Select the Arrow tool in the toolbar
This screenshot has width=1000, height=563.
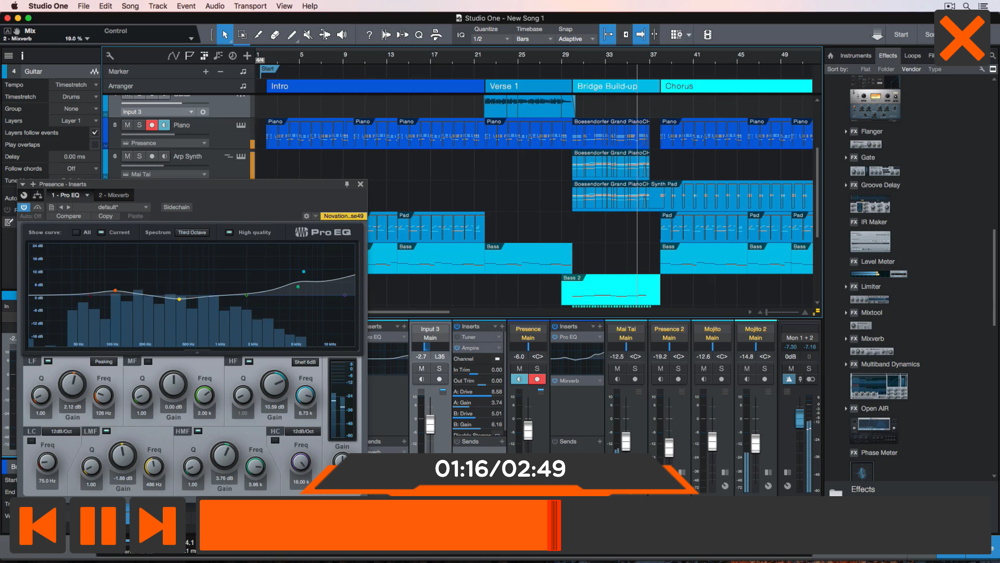[224, 35]
